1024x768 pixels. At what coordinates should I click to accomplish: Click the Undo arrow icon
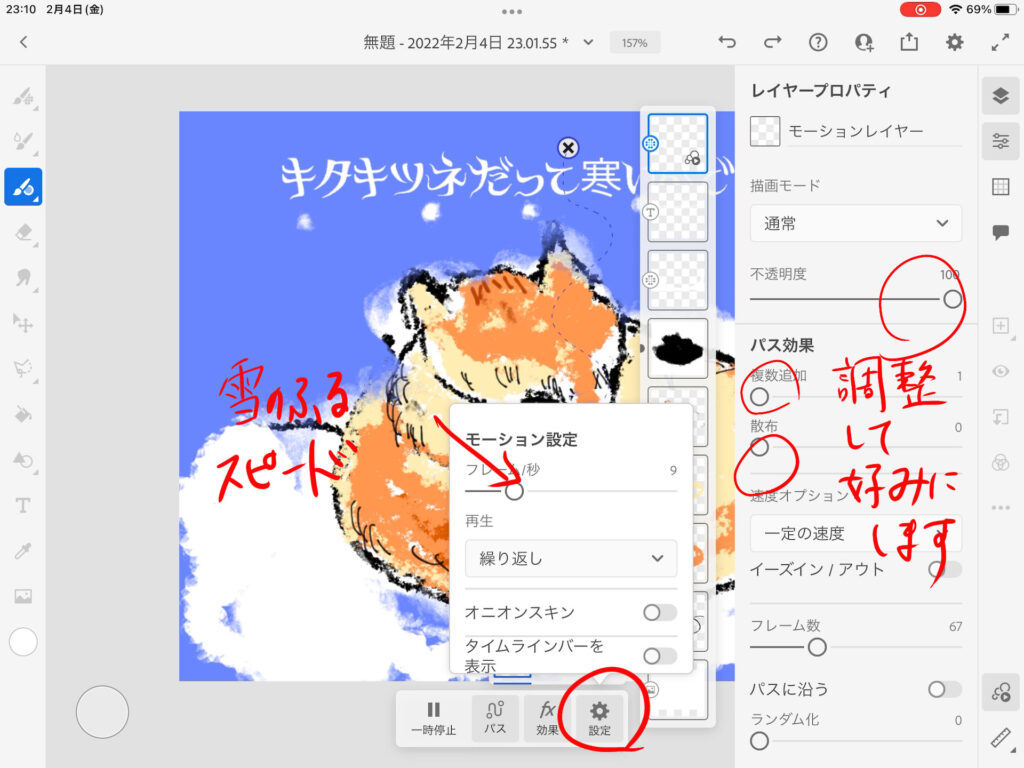(727, 42)
